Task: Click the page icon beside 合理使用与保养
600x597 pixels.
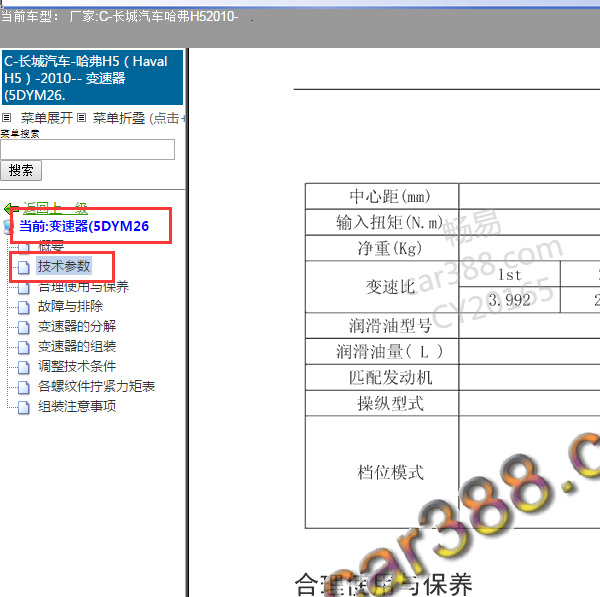Action: tap(24, 287)
